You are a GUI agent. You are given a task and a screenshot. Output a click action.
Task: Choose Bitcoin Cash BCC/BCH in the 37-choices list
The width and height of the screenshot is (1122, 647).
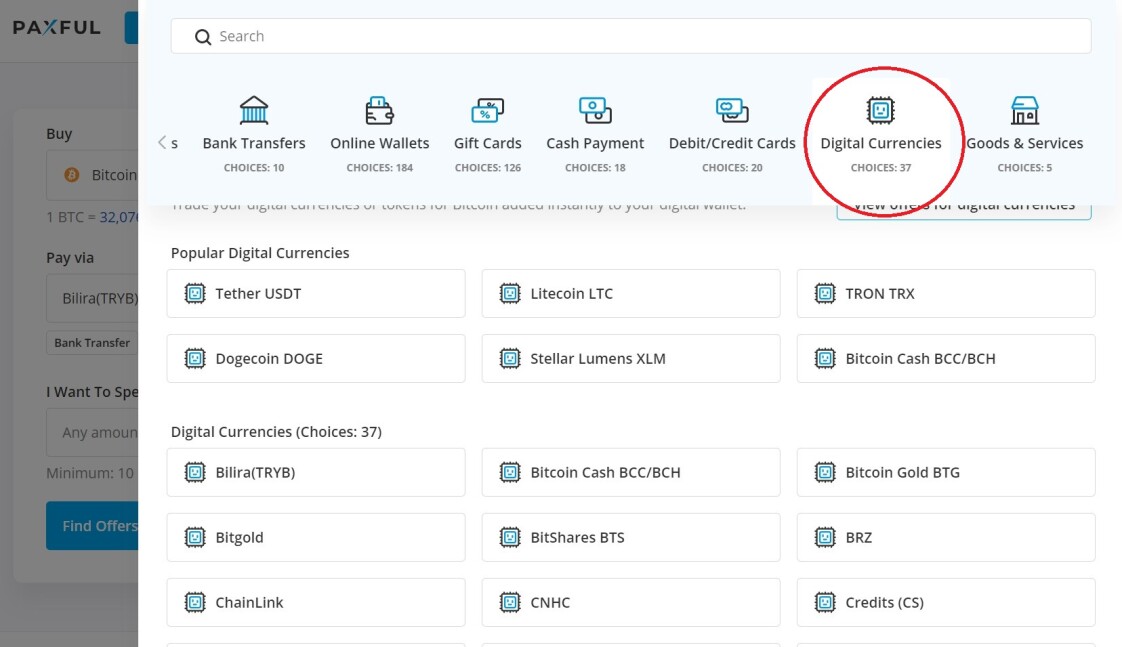click(x=630, y=472)
